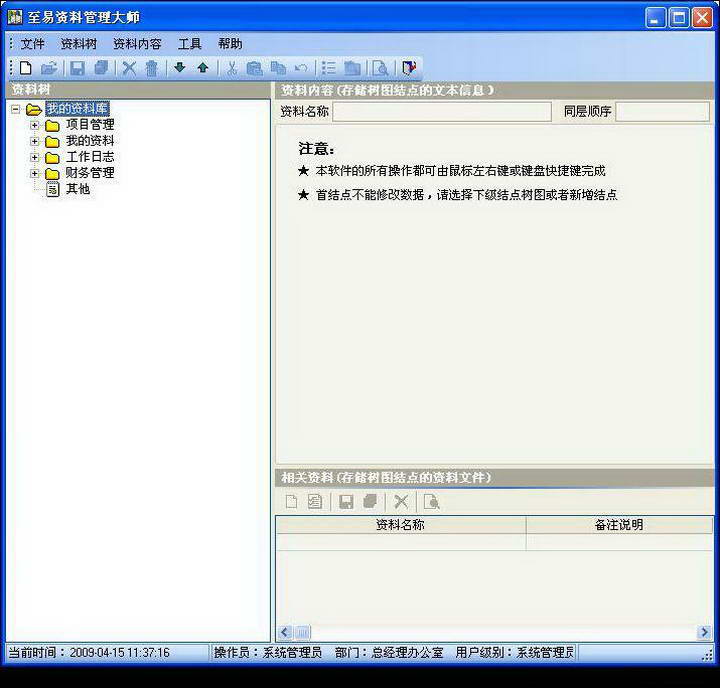Screen dimensions: 720x688
Task: Click 用户级别：系统管理员 status text
Action: coord(515,653)
